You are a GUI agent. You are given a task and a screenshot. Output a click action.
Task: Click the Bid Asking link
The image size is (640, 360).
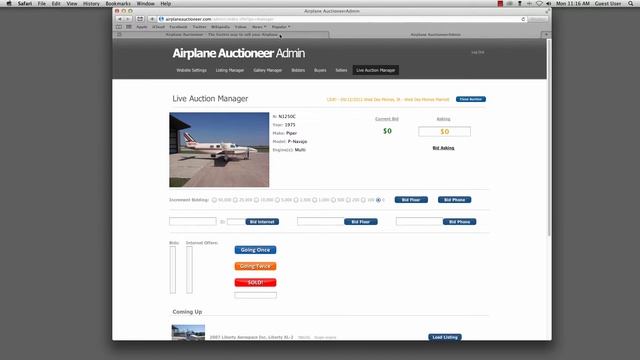tap(443, 148)
